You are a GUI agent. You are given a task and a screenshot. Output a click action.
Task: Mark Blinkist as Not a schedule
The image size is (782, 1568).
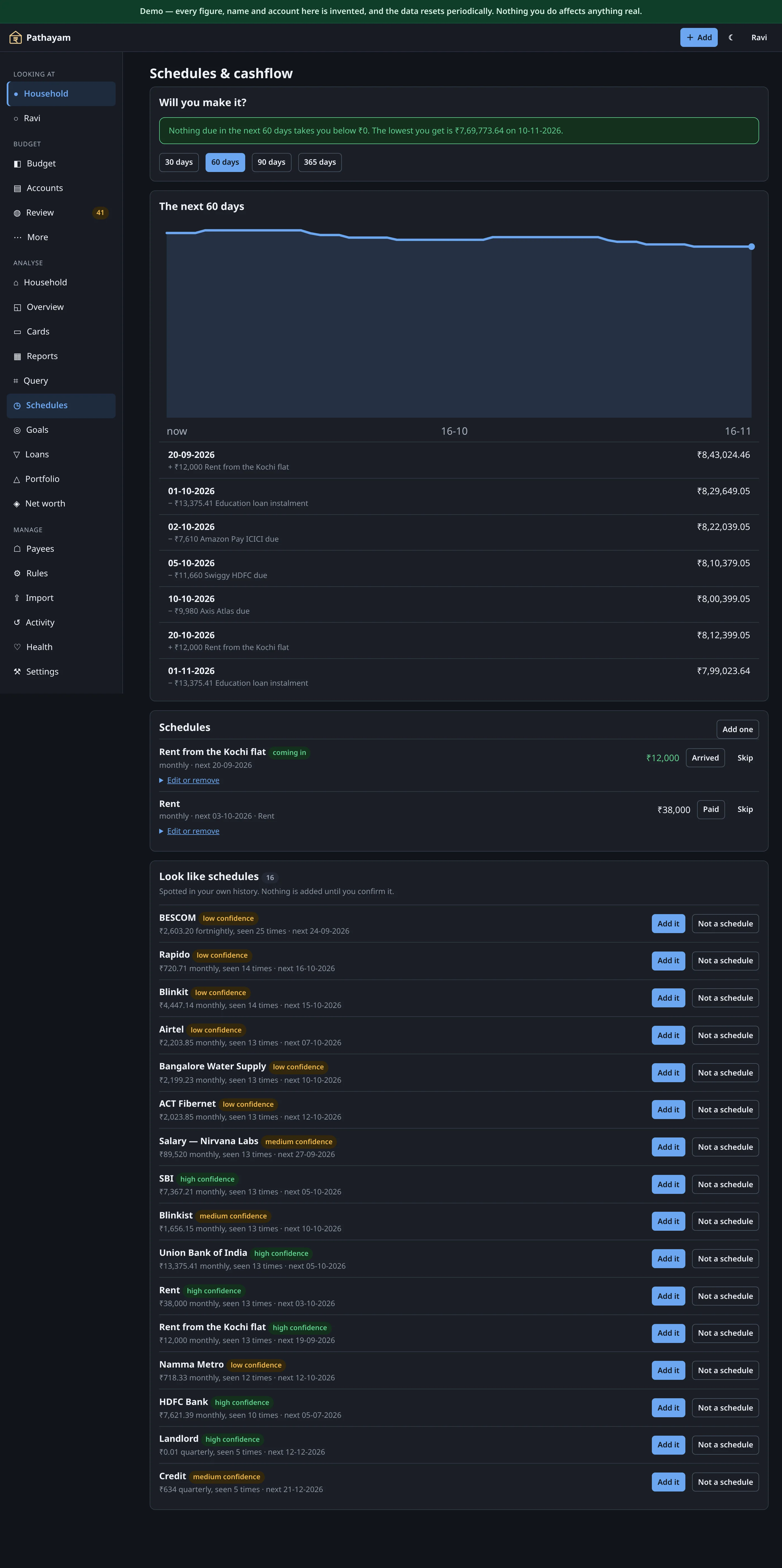(x=725, y=1222)
